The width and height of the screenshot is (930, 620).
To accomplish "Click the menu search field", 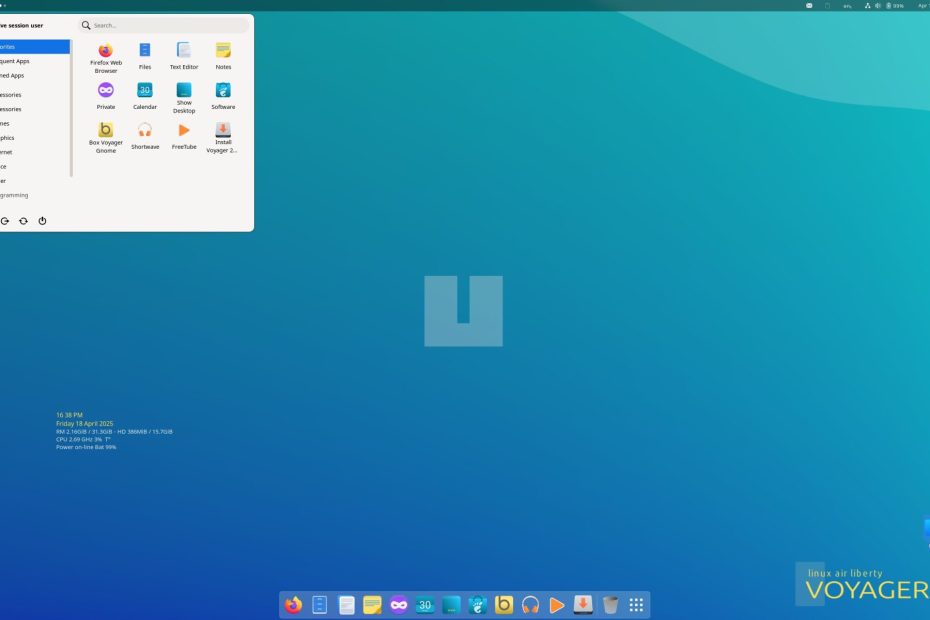I will point(164,25).
